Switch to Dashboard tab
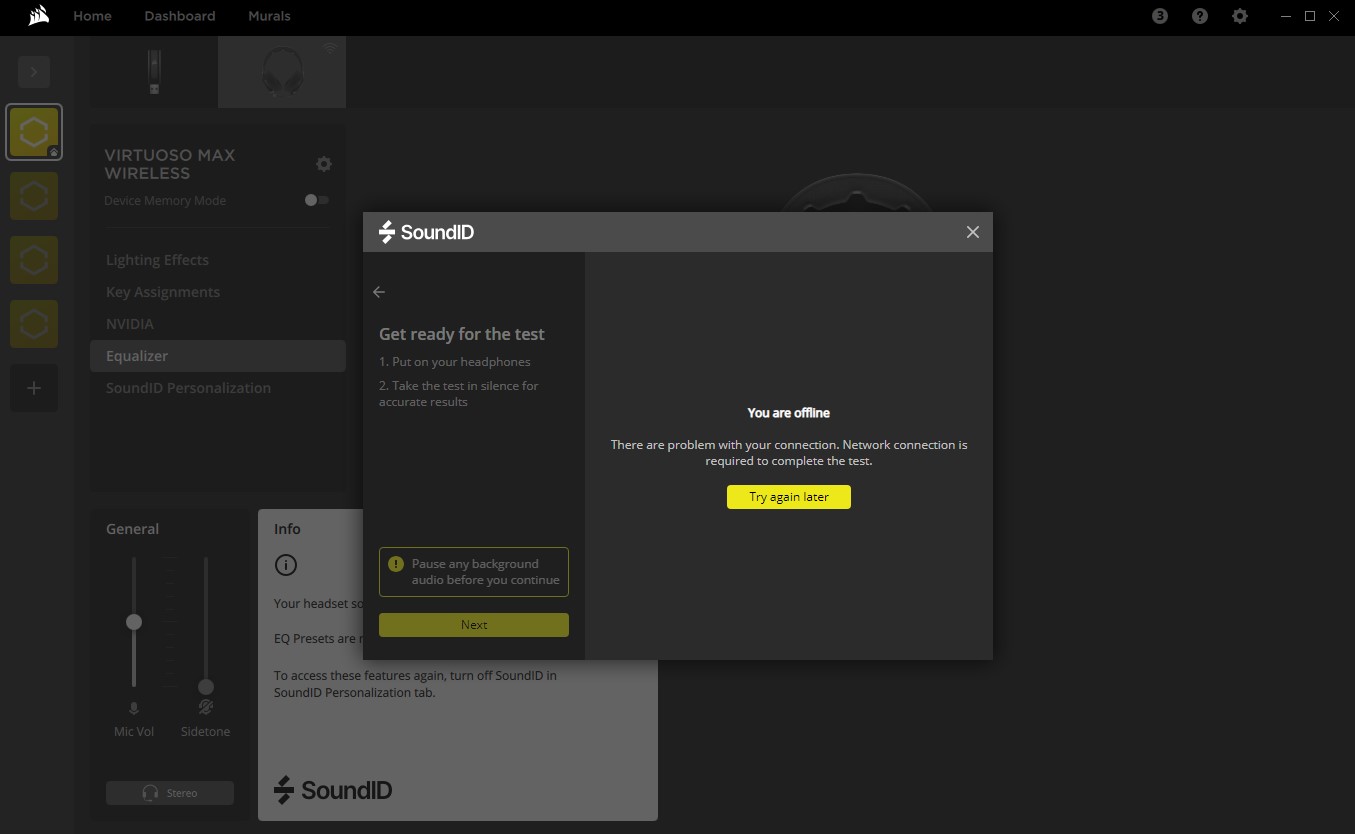Image resolution: width=1355 pixels, height=834 pixels. [x=180, y=16]
